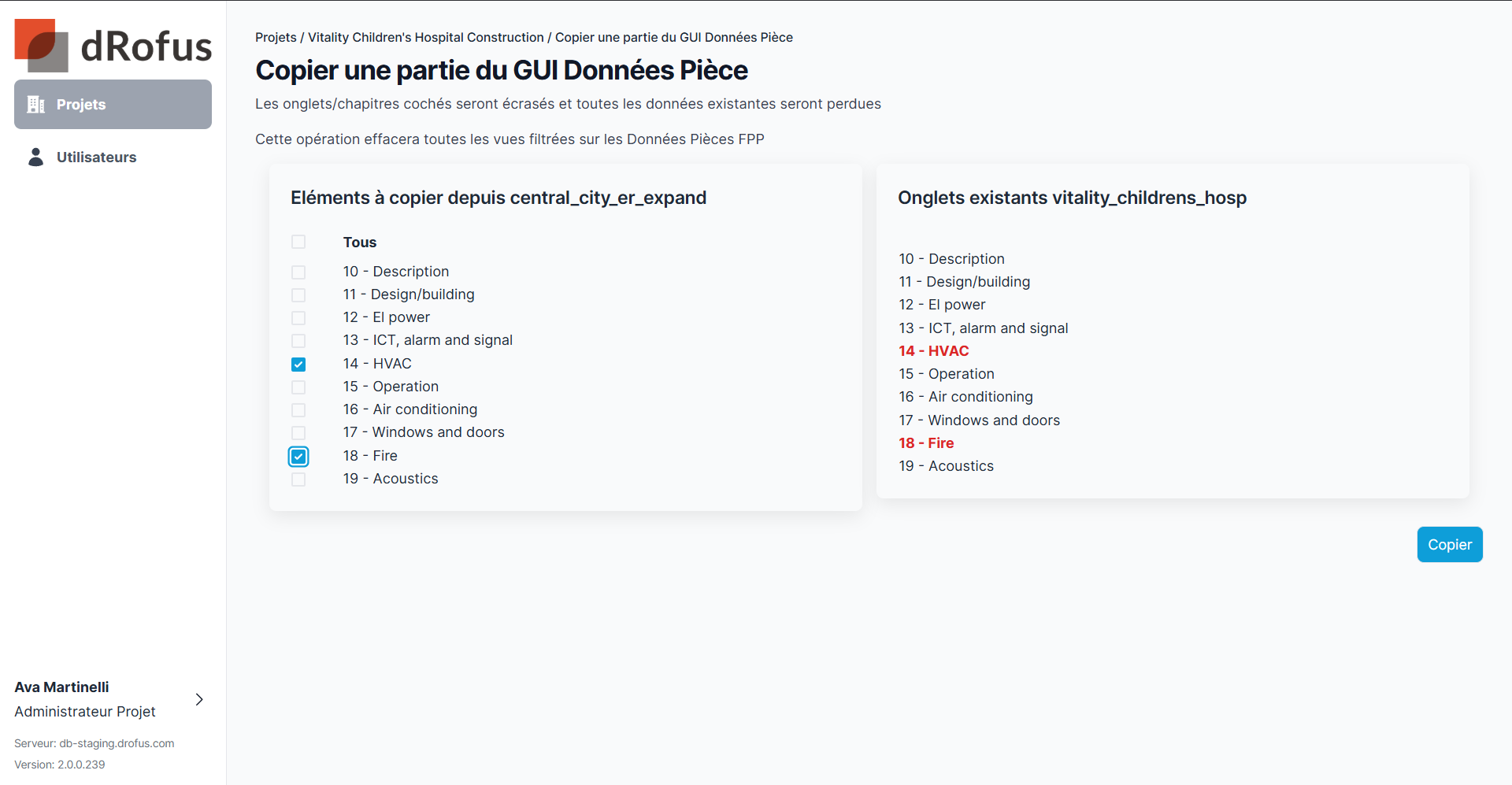Click the Utilisateurs person icon
Image resolution: width=1512 pixels, height=785 pixels.
[36, 157]
